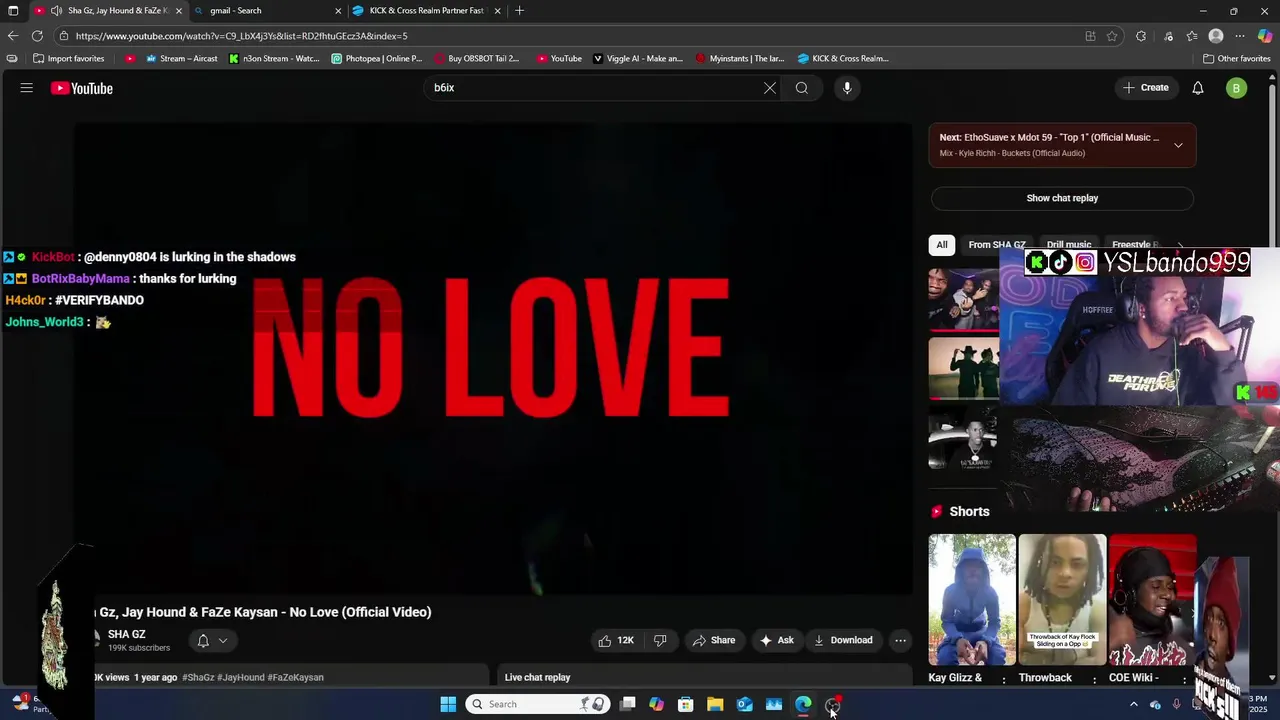The width and height of the screenshot is (1280, 720).
Task: Like the video with thumbs up
Action: (616, 640)
